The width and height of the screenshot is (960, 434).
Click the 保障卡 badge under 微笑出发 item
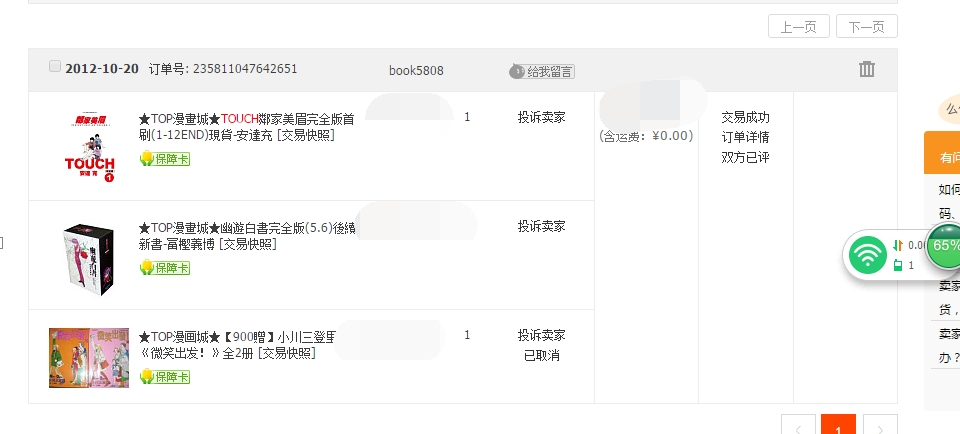pyautogui.click(x=165, y=377)
